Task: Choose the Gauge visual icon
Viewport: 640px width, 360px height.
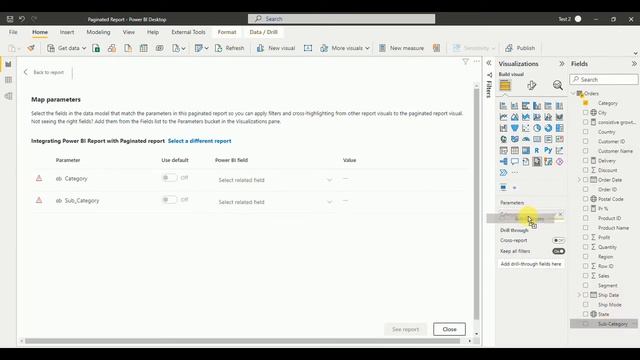Action: (526, 140)
